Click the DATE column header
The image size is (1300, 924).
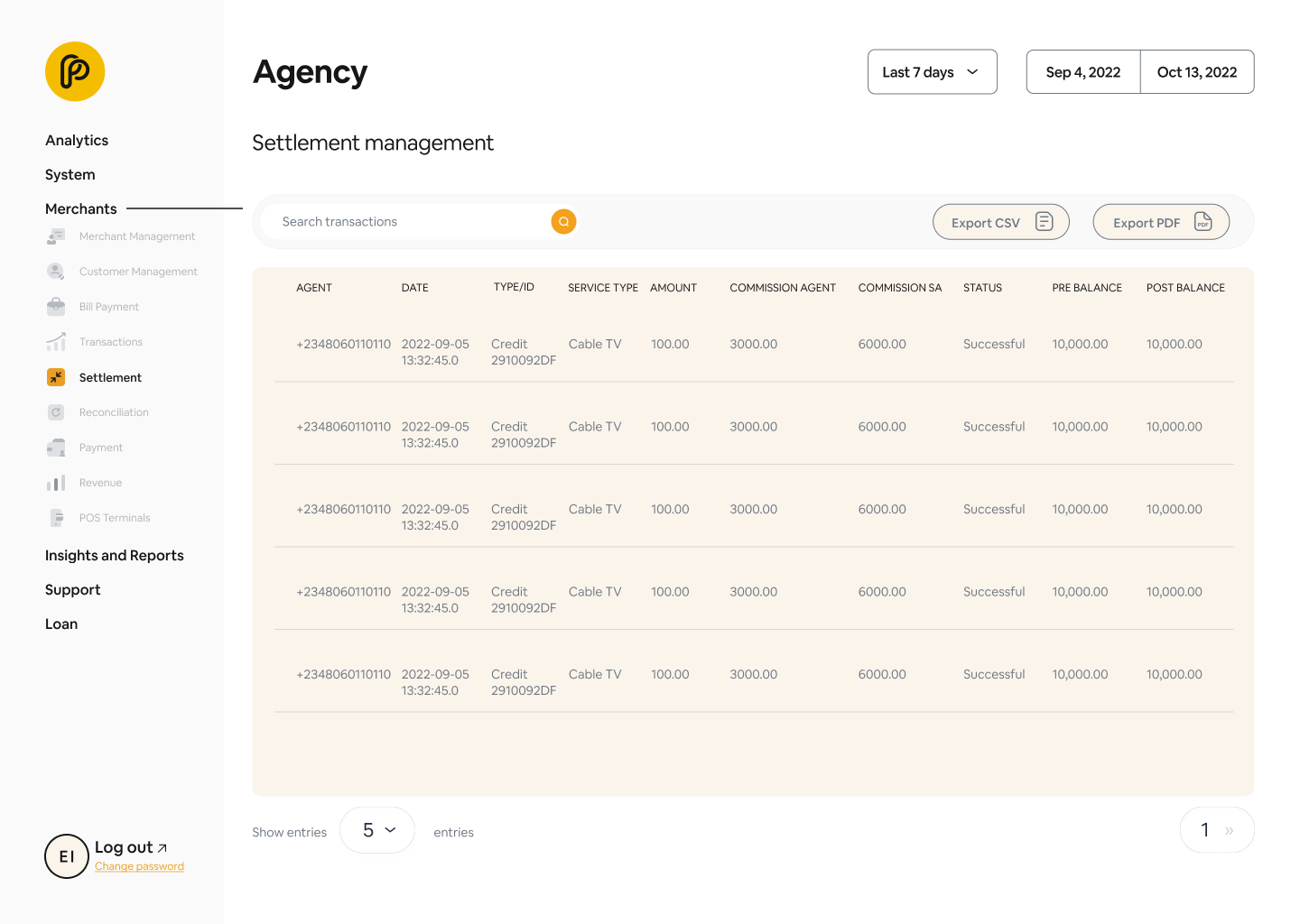click(x=415, y=288)
